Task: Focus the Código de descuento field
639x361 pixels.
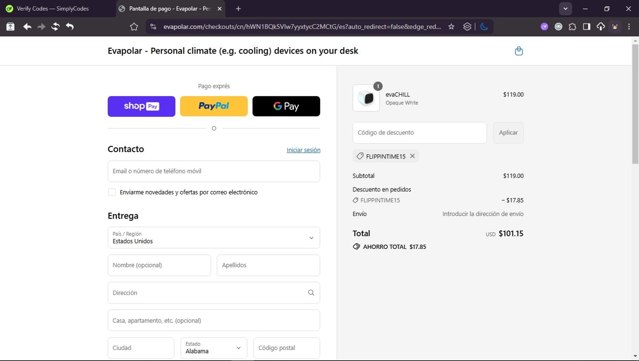Action: [x=419, y=133]
